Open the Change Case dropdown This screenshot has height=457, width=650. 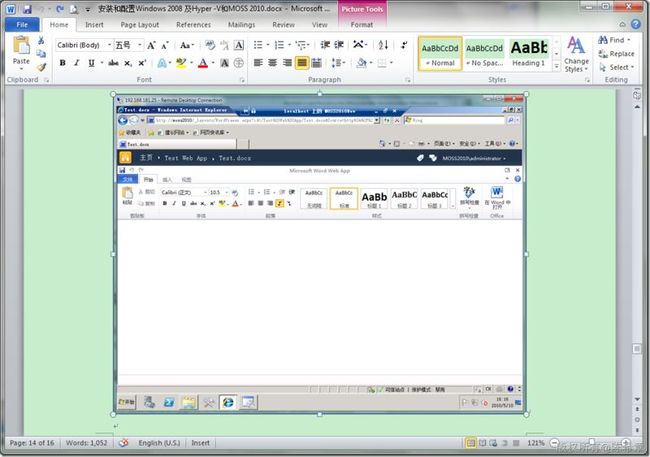187,45
